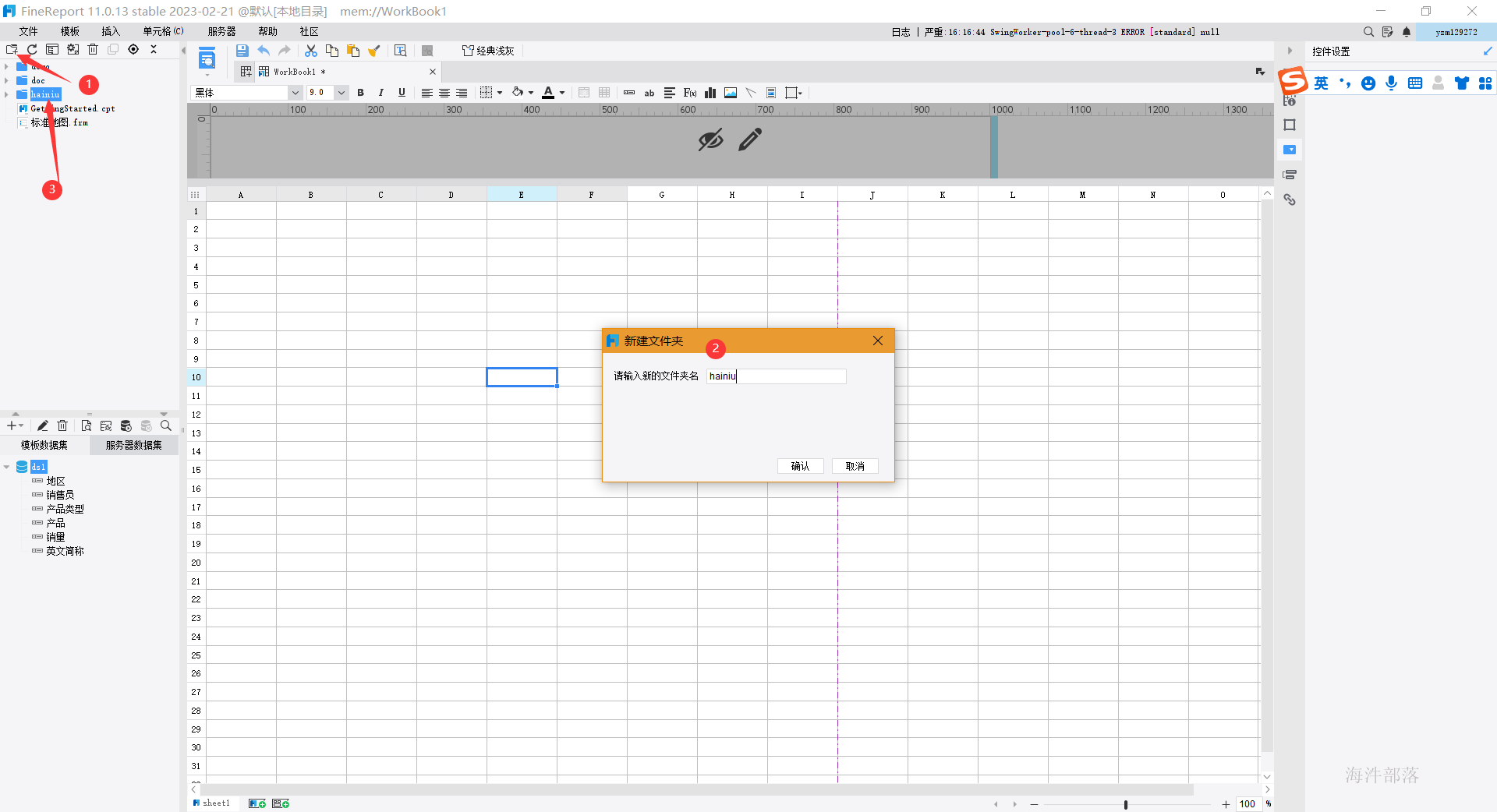Delete the selected file using trash icon above tree
Viewport: 1497px width, 812px height.
coord(93,49)
